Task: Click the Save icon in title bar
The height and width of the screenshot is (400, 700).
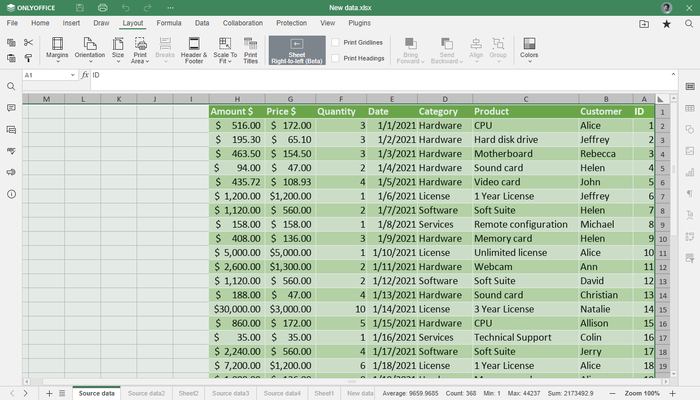Action: [x=78, y=8]
